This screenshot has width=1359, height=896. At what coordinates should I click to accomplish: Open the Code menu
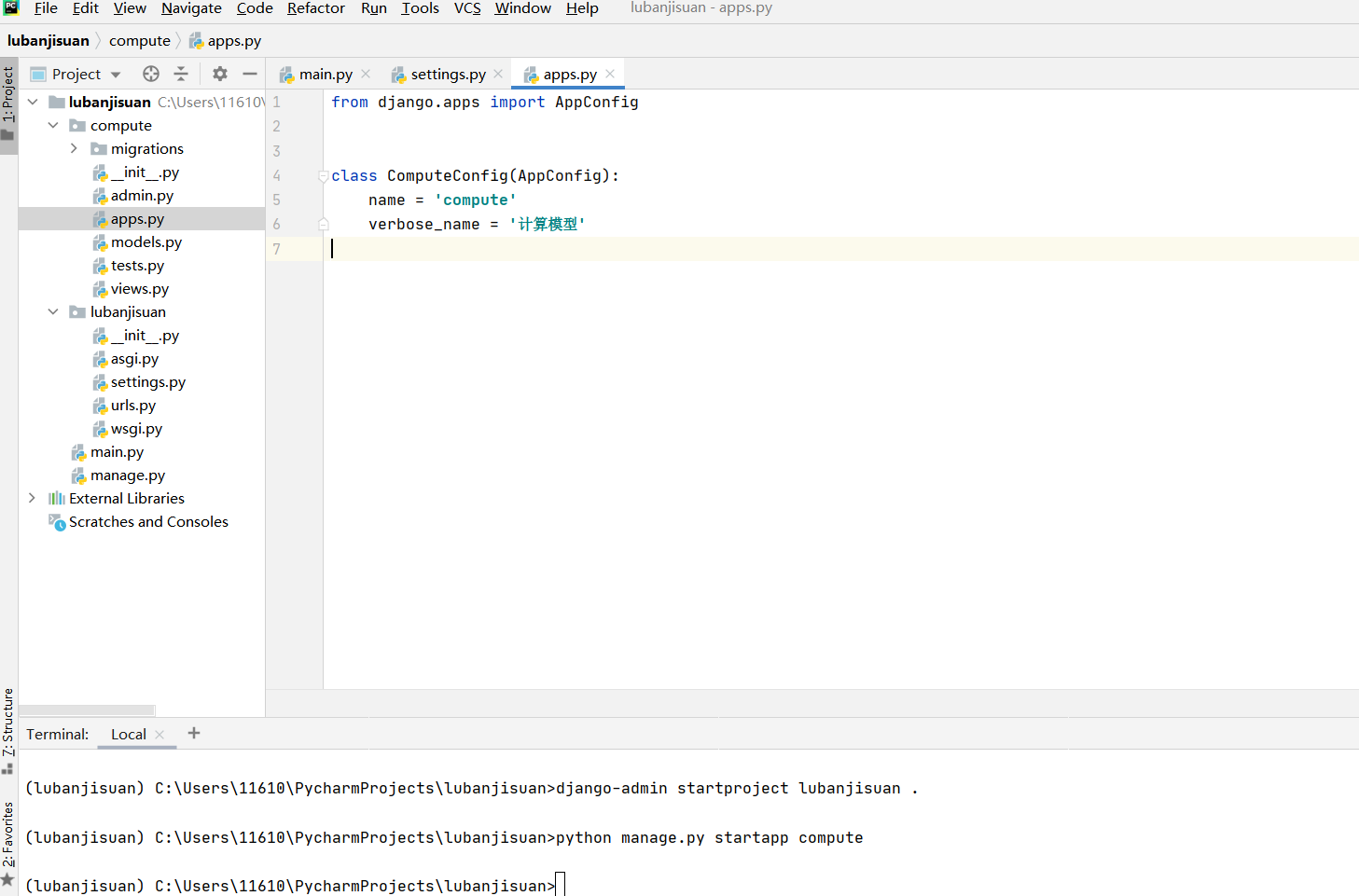pyautogui.click(x=255, y=8)
